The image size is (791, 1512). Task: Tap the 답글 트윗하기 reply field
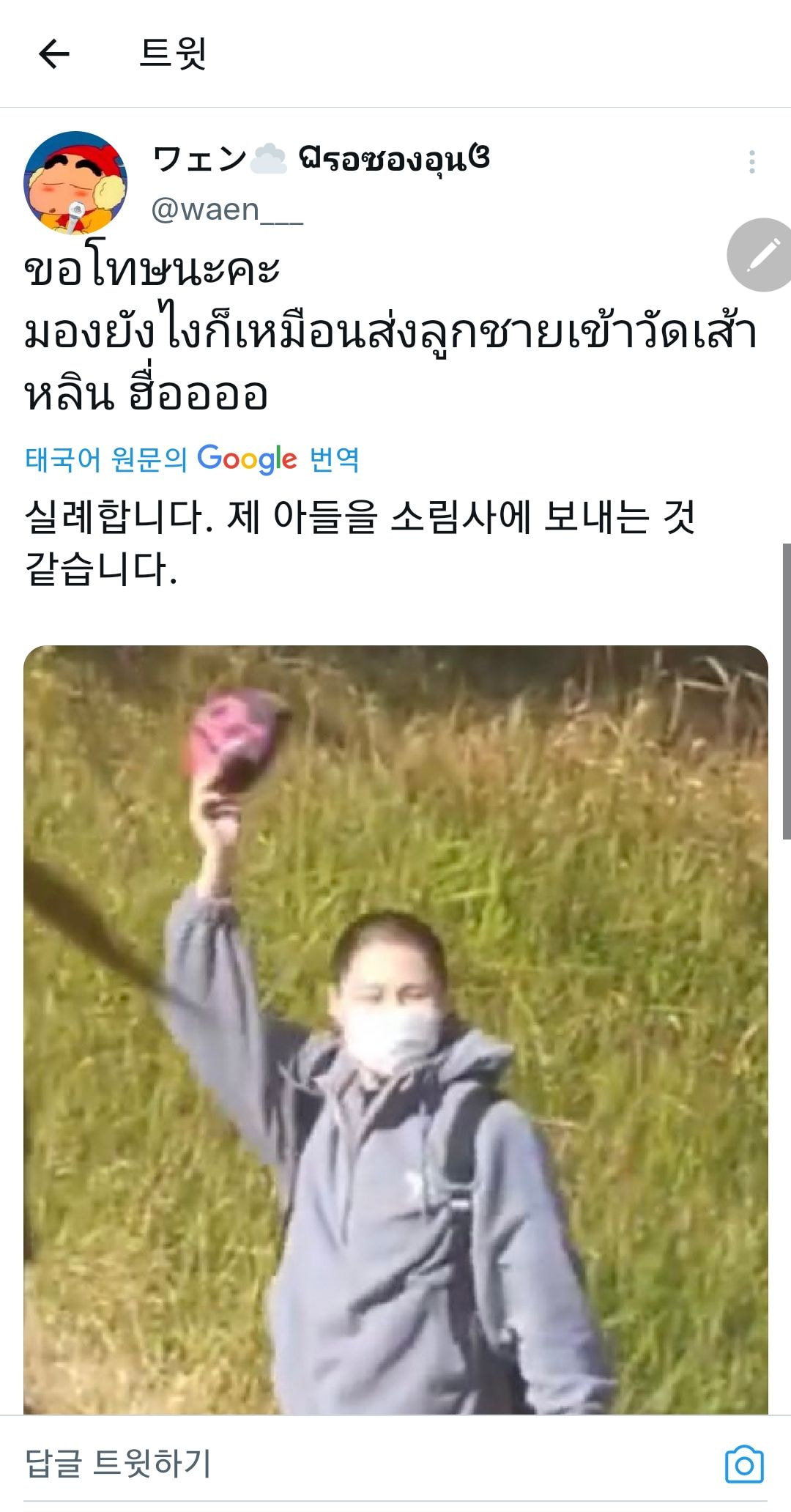click(118, 1464)
